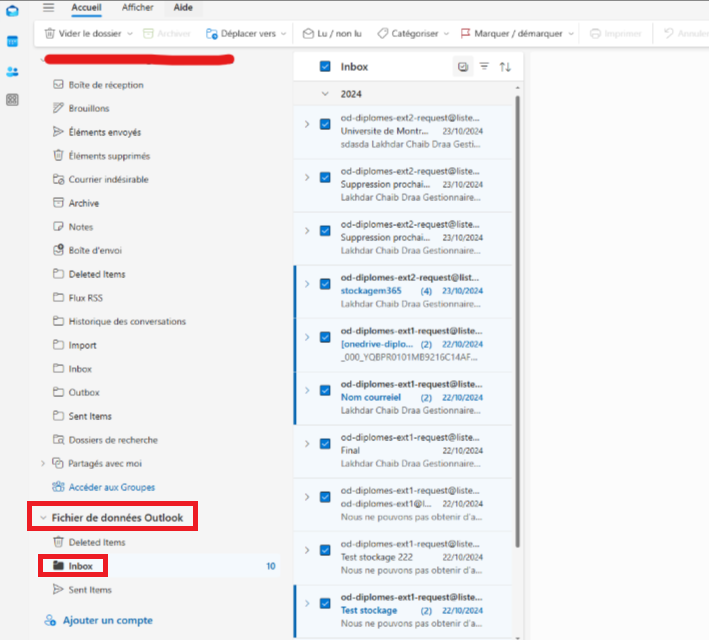Image resolution: width=709 pixels, height=640 pixels.
Task: Click the Catégoriser tag icon
Action: point(383,33)
